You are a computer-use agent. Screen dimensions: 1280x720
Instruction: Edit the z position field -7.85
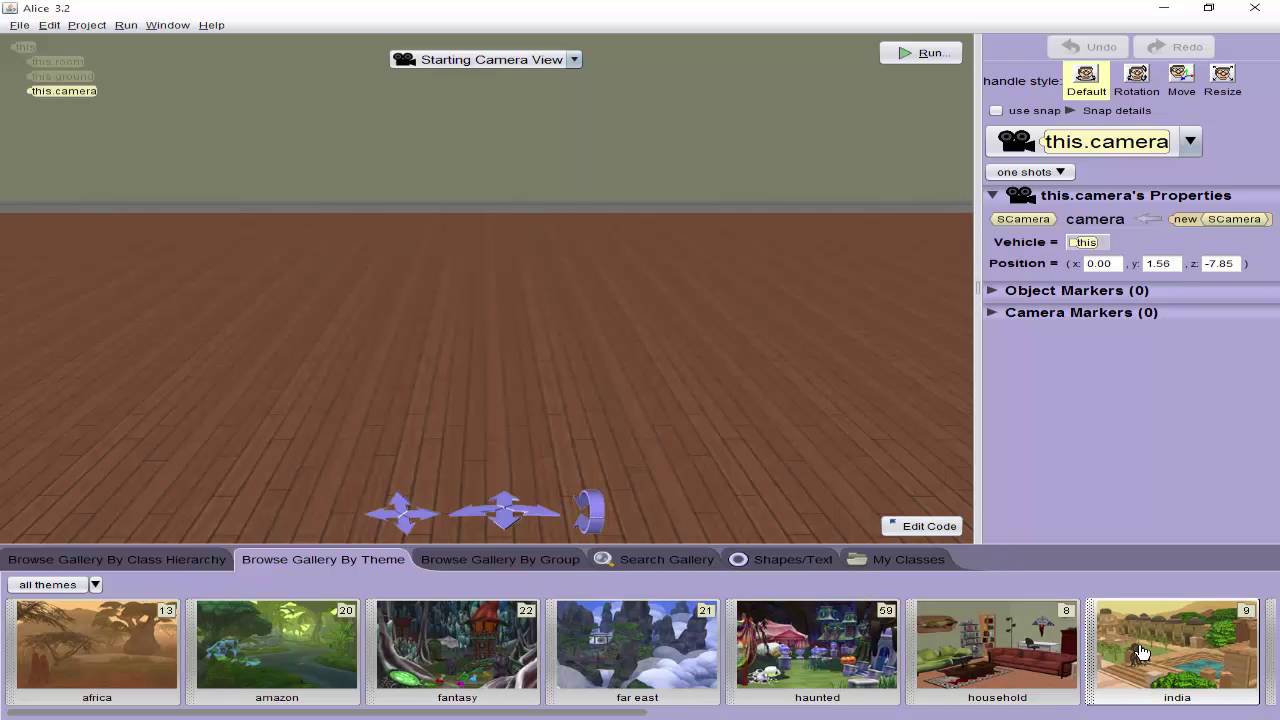pos(1221,264)
